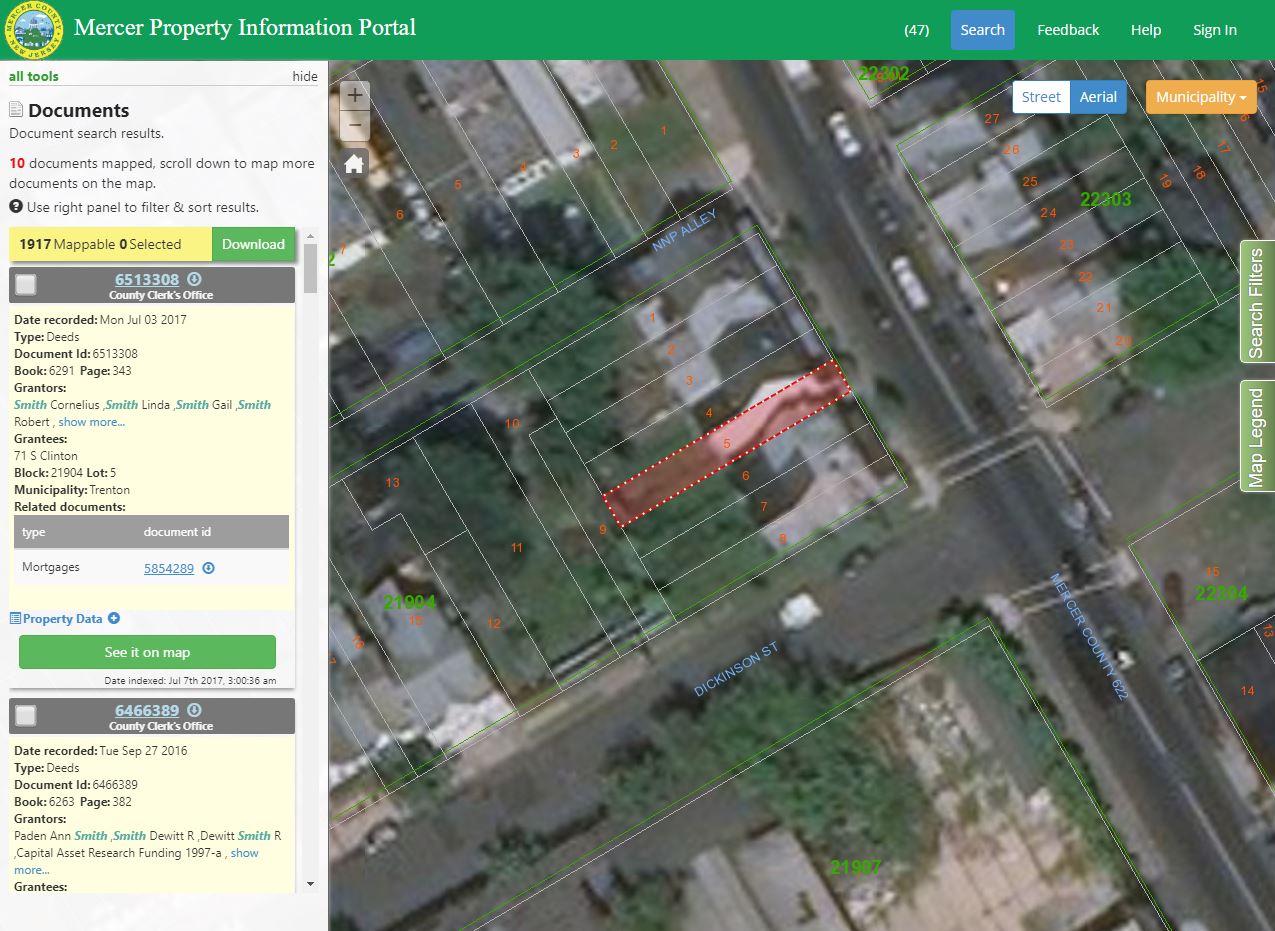The height and width of the screenshot is (931, 1275).
Task: Switch map to Aerial view
Action: [x=1098, y=97]
